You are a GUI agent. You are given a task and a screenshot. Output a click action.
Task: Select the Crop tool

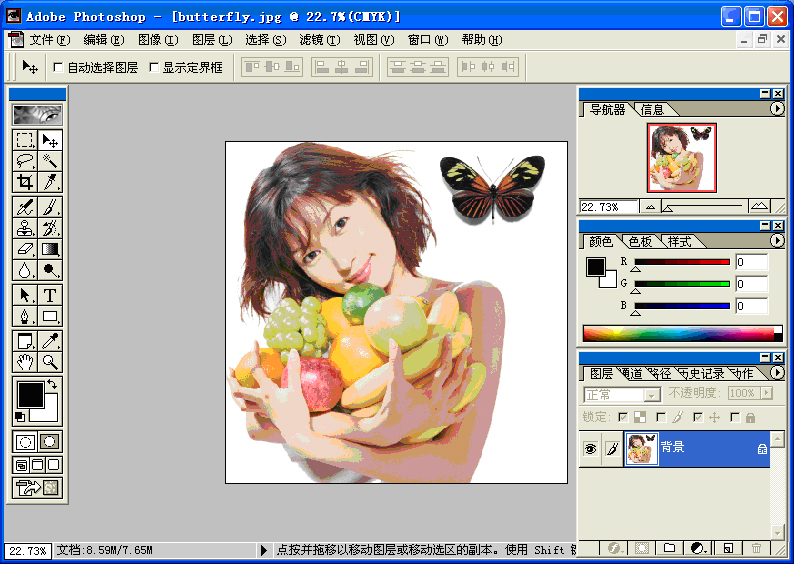coord(26,182)
